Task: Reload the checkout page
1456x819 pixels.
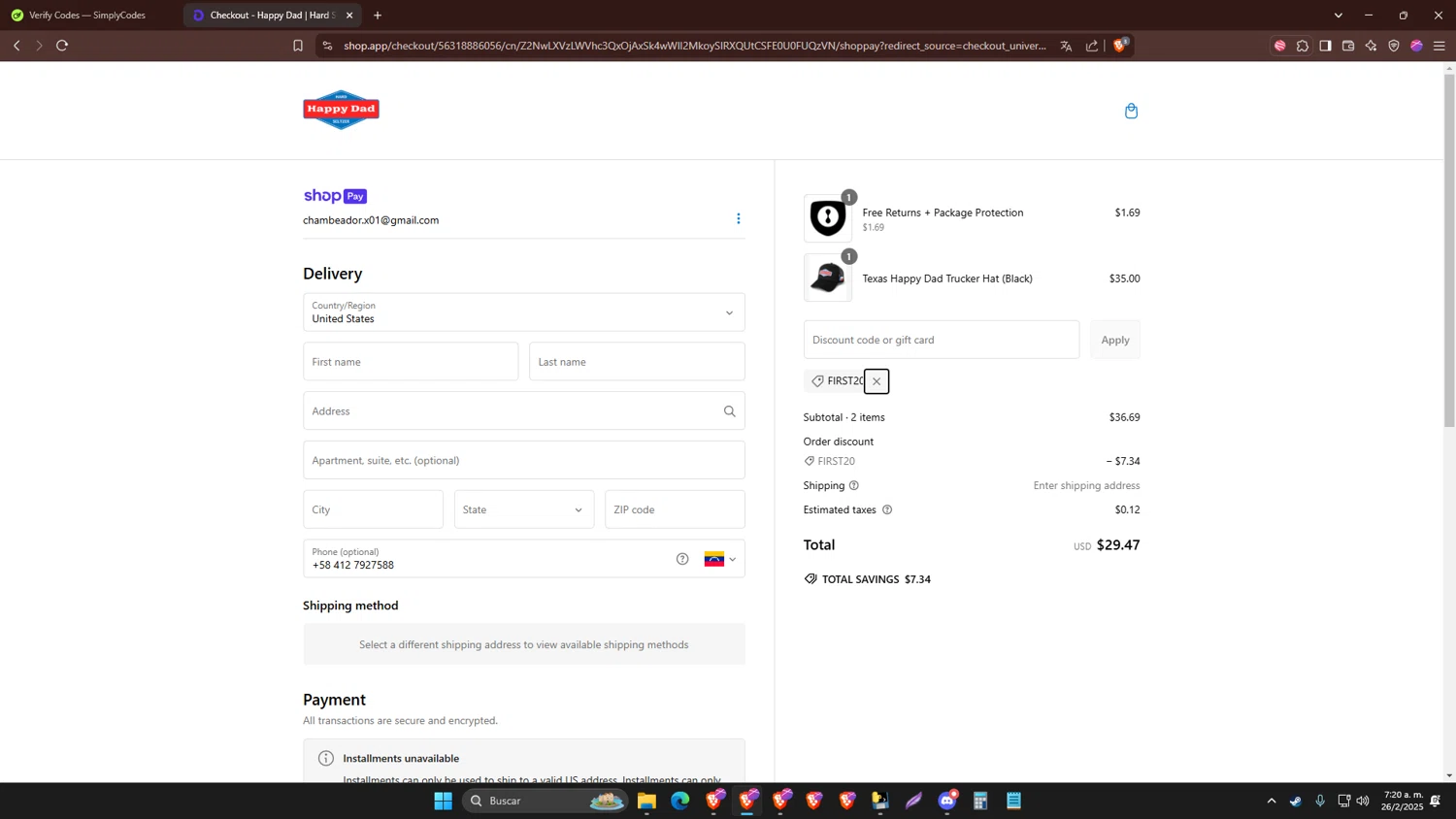Action: [62, 46]
